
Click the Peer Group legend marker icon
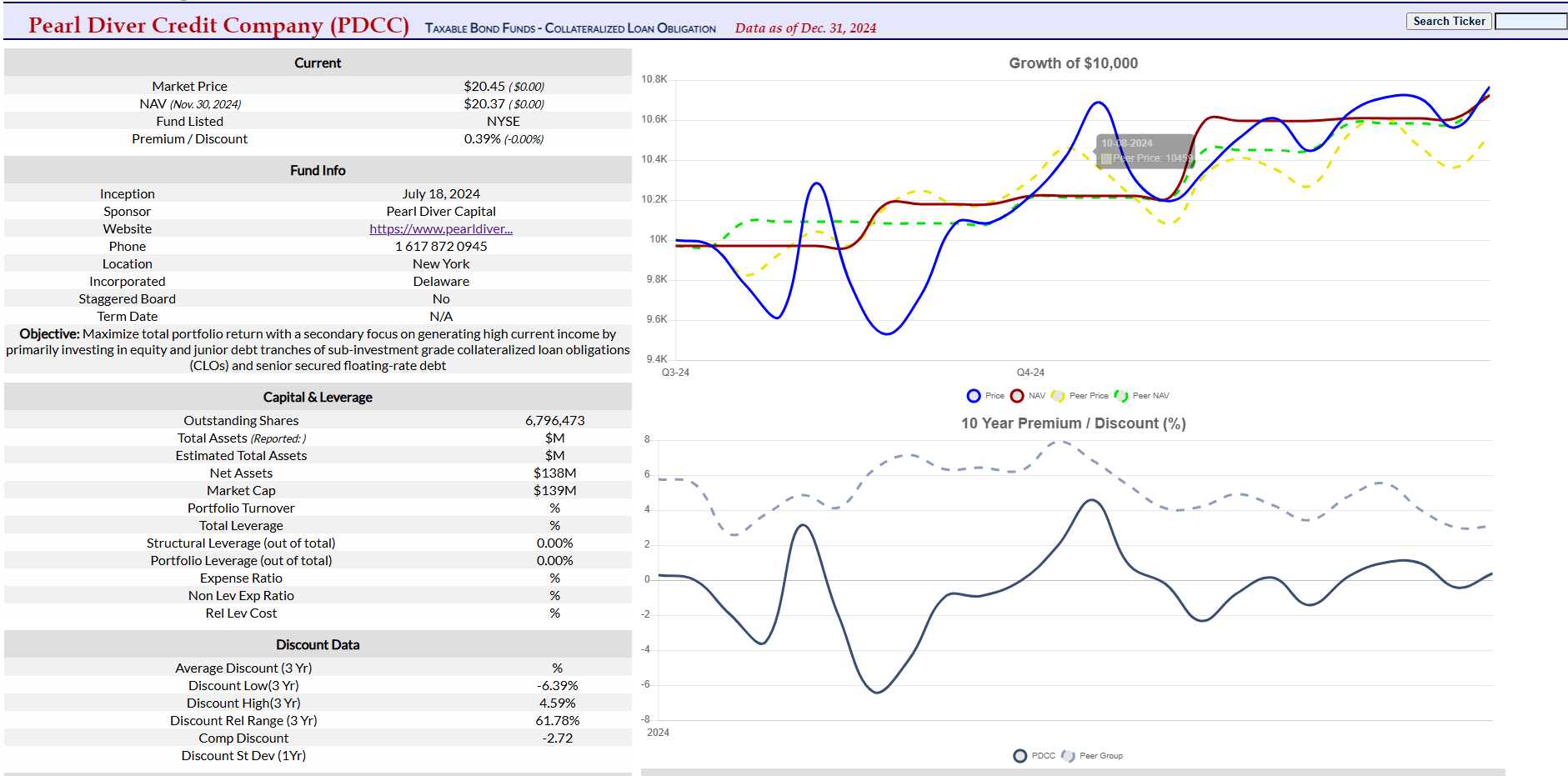coord(1067,755)
